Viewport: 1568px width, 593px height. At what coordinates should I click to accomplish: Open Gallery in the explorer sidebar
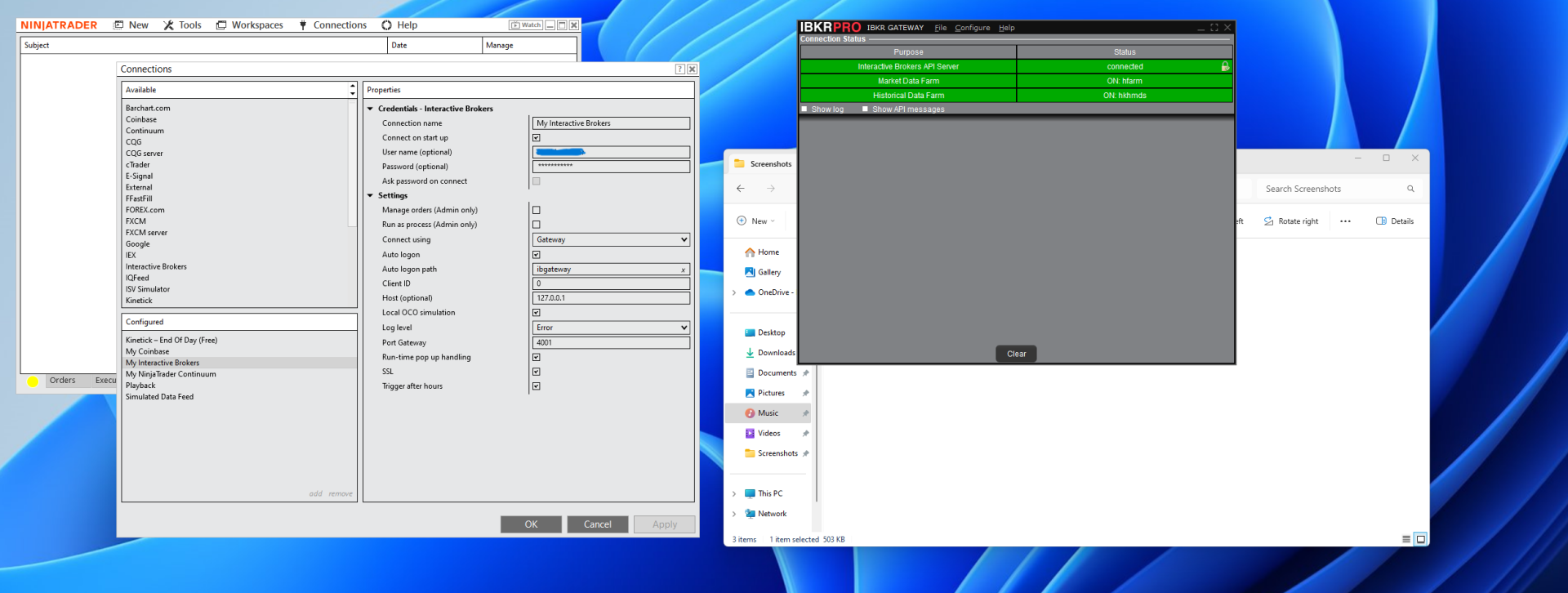[x=763, y=273]
